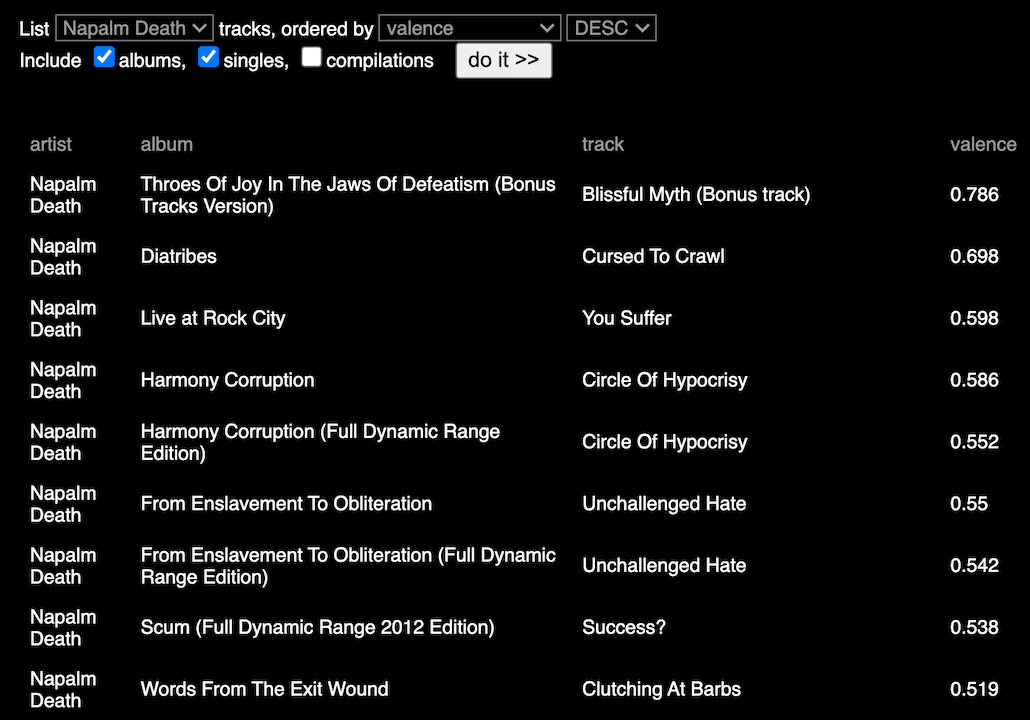This screenshot has width=1030, height=720.
Task: Click valence value 0.586
Action: click(x=974, y=380)
